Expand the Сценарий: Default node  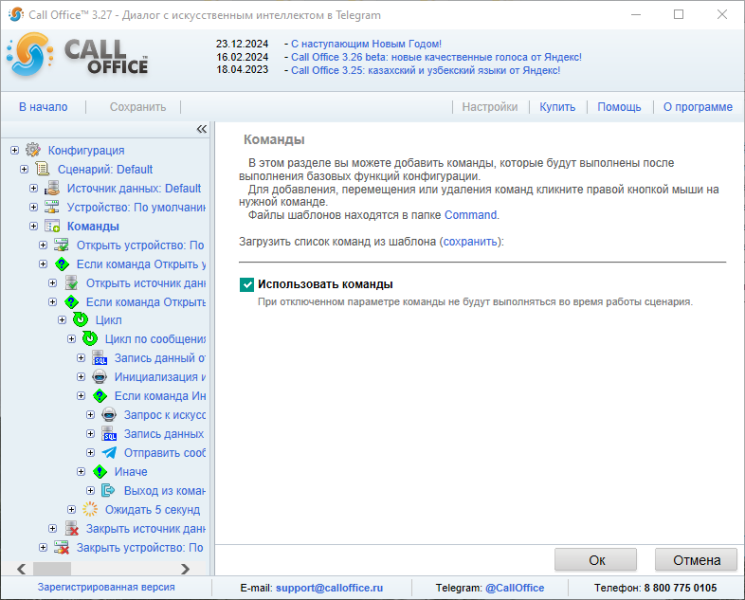point(24,169)
